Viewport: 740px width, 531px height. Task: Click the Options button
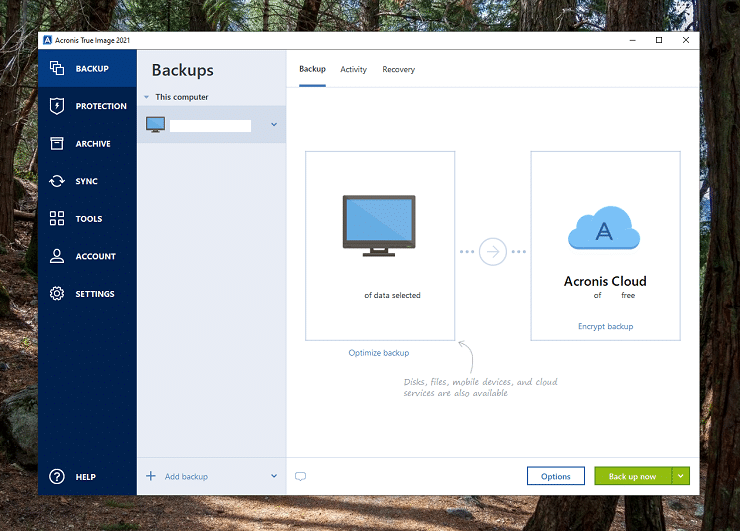556,476
